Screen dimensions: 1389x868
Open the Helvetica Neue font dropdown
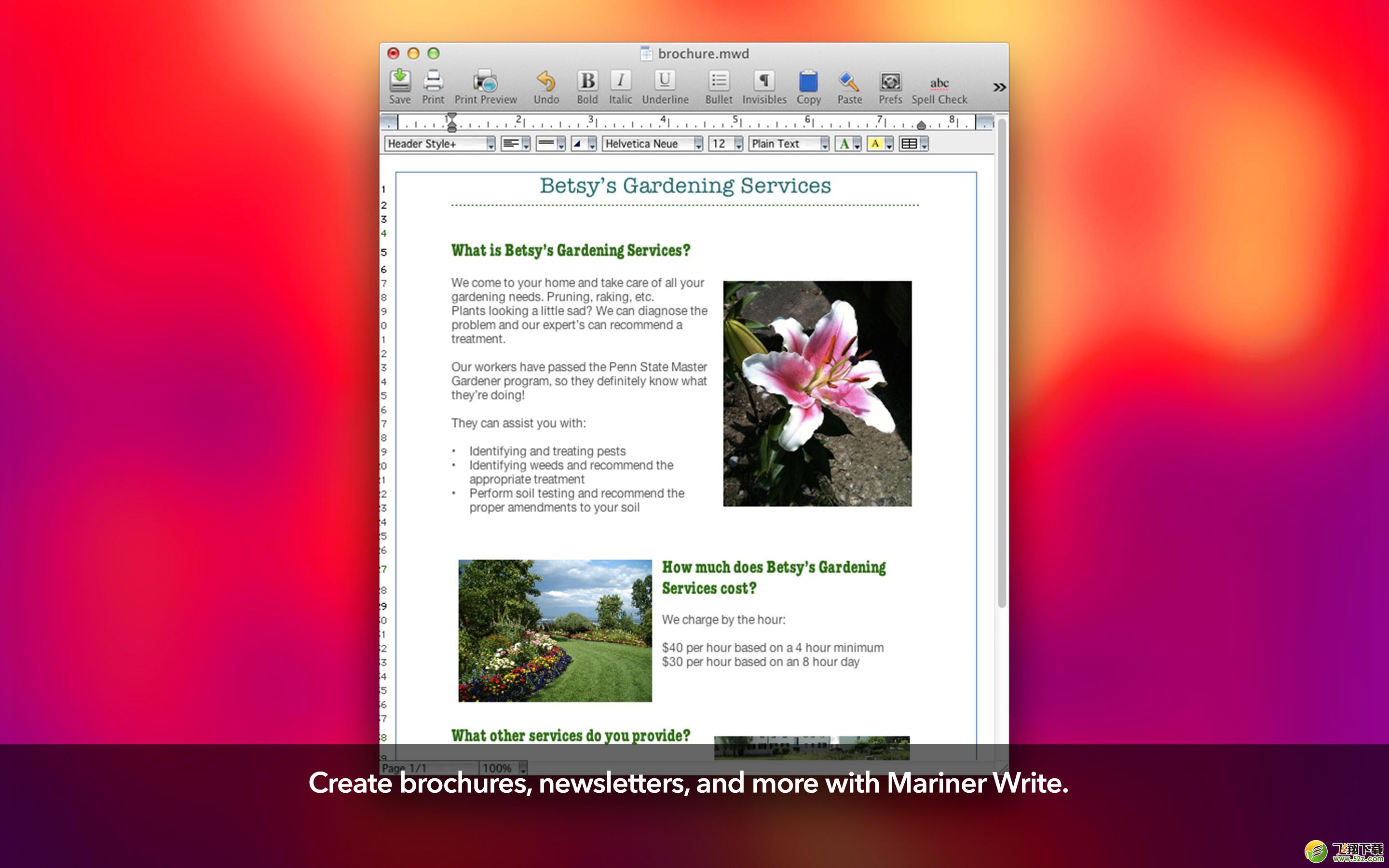pos(652,144)
